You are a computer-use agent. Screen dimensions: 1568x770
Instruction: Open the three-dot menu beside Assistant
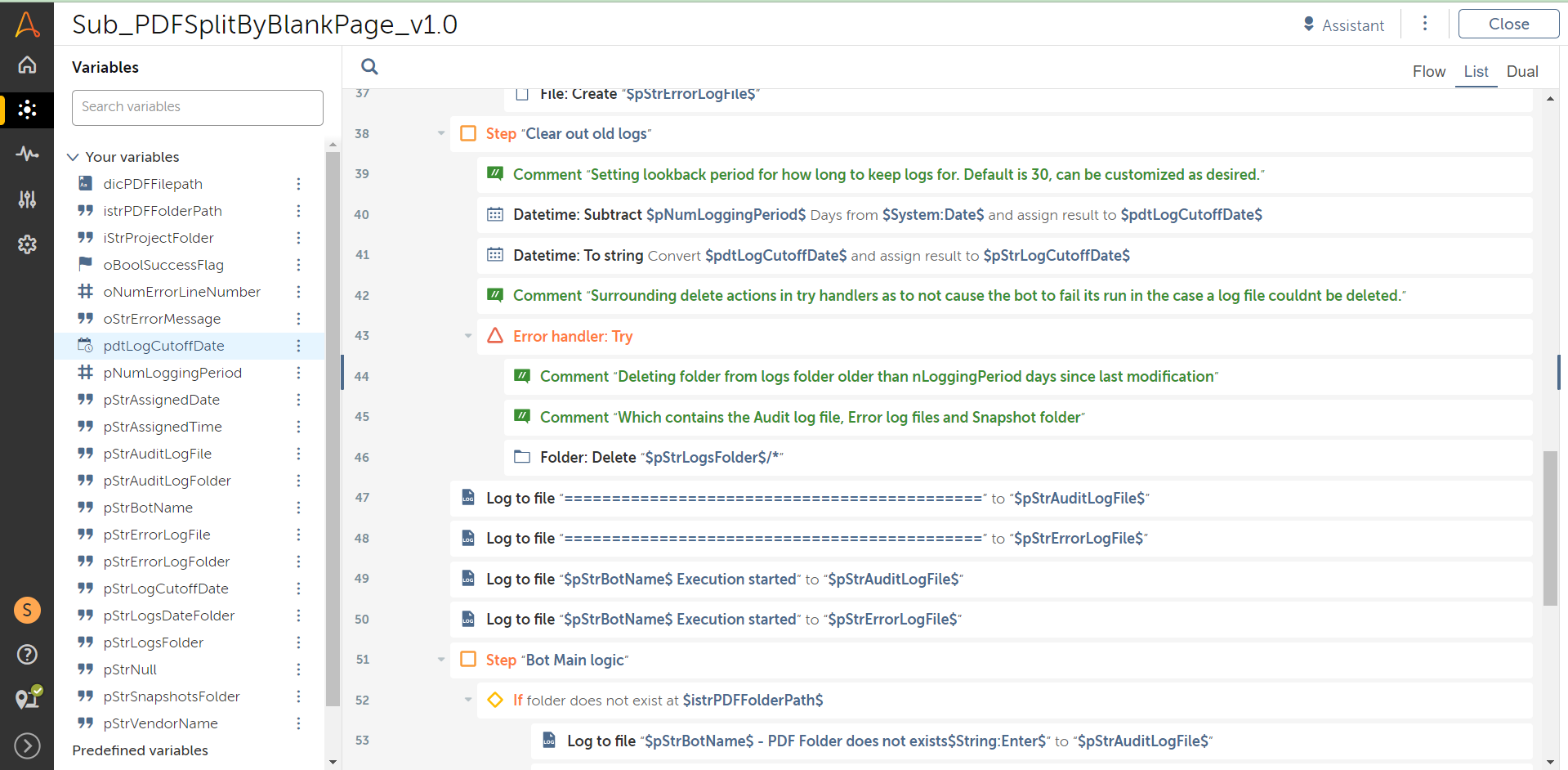1425,24
